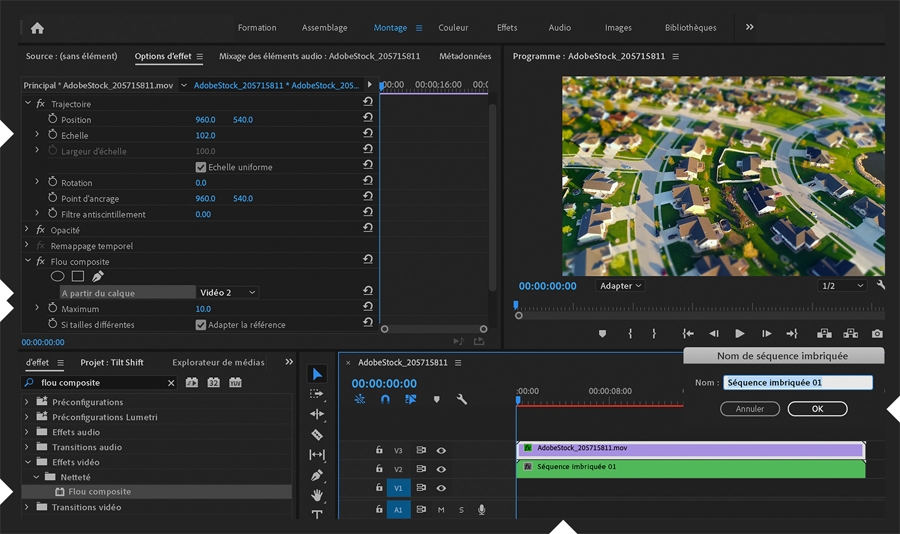The image size is (900, 534).
Task: Toggle the magnet snap icon in timeline
Action: tap(385, 399)
